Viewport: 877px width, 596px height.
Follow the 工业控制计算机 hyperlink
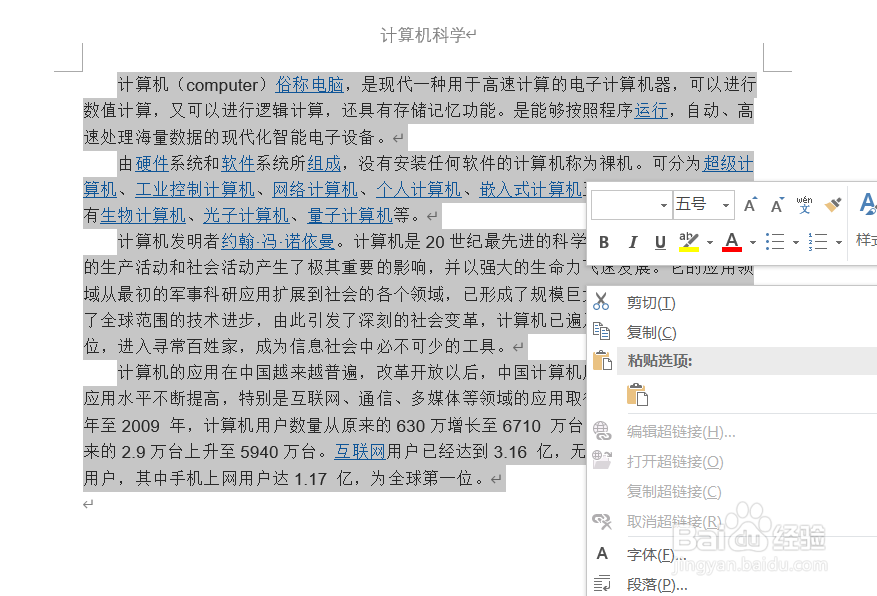coord(195,190)
